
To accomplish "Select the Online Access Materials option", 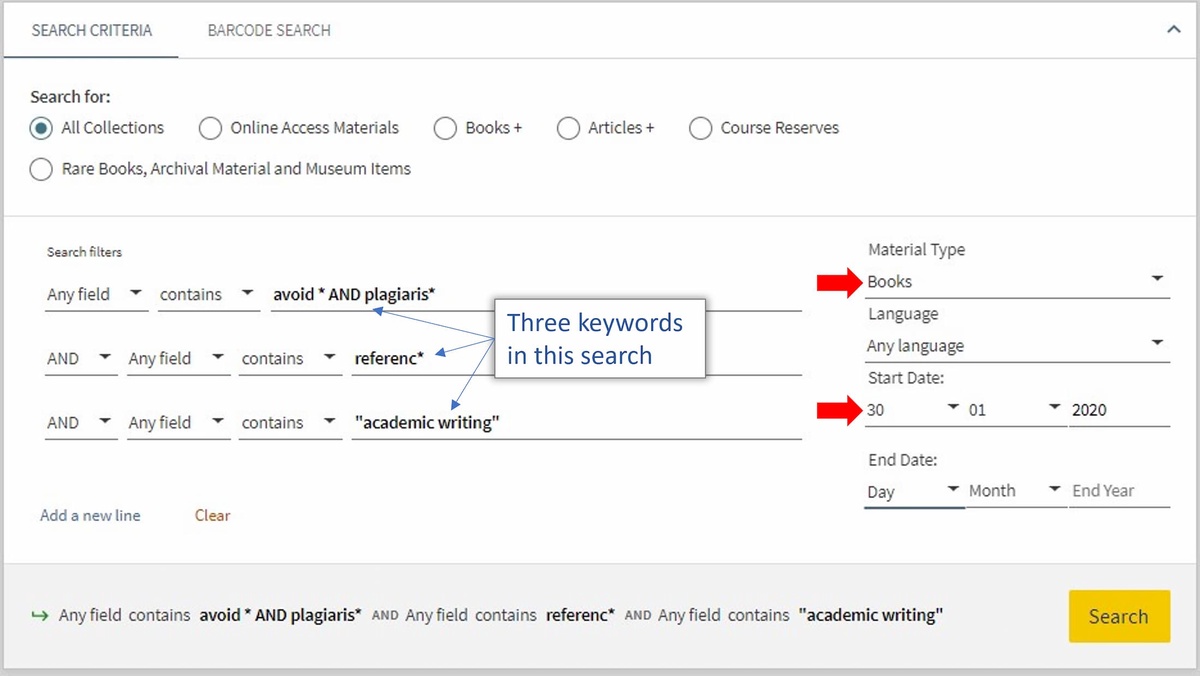I will click(211, 128).
